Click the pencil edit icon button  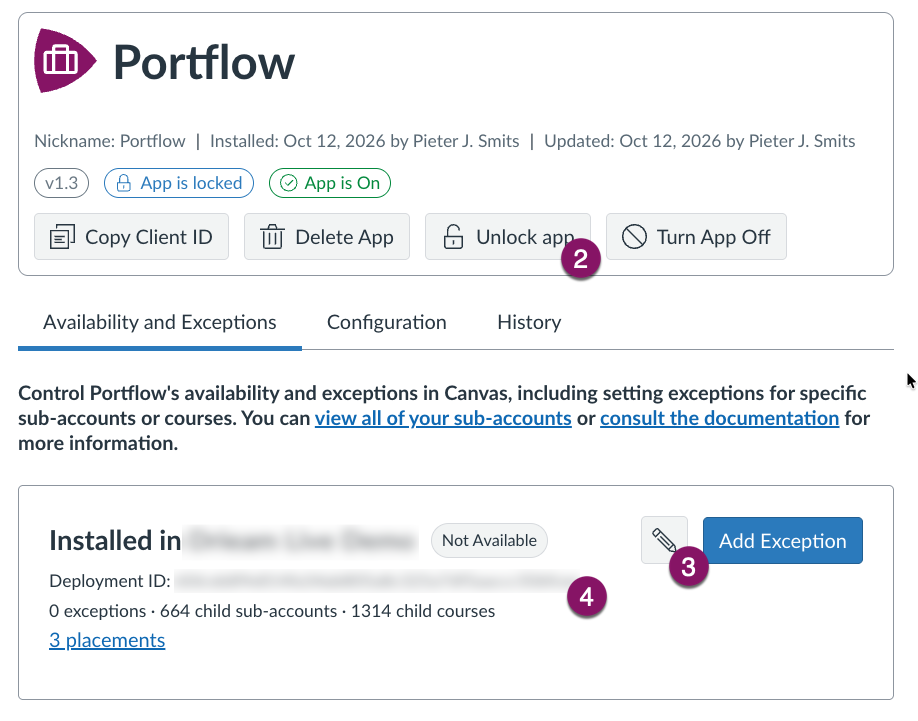tap(664, 540)
